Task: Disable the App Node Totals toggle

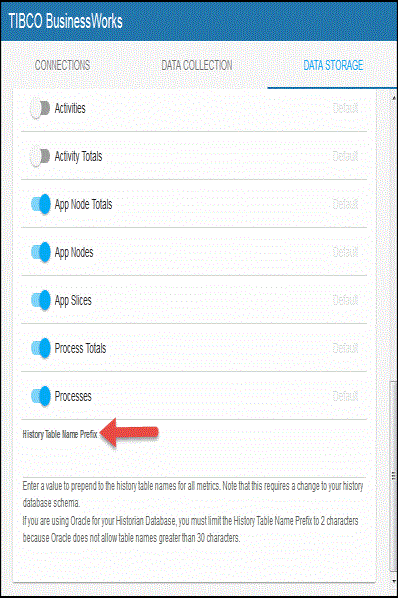Action: point(40,204)
